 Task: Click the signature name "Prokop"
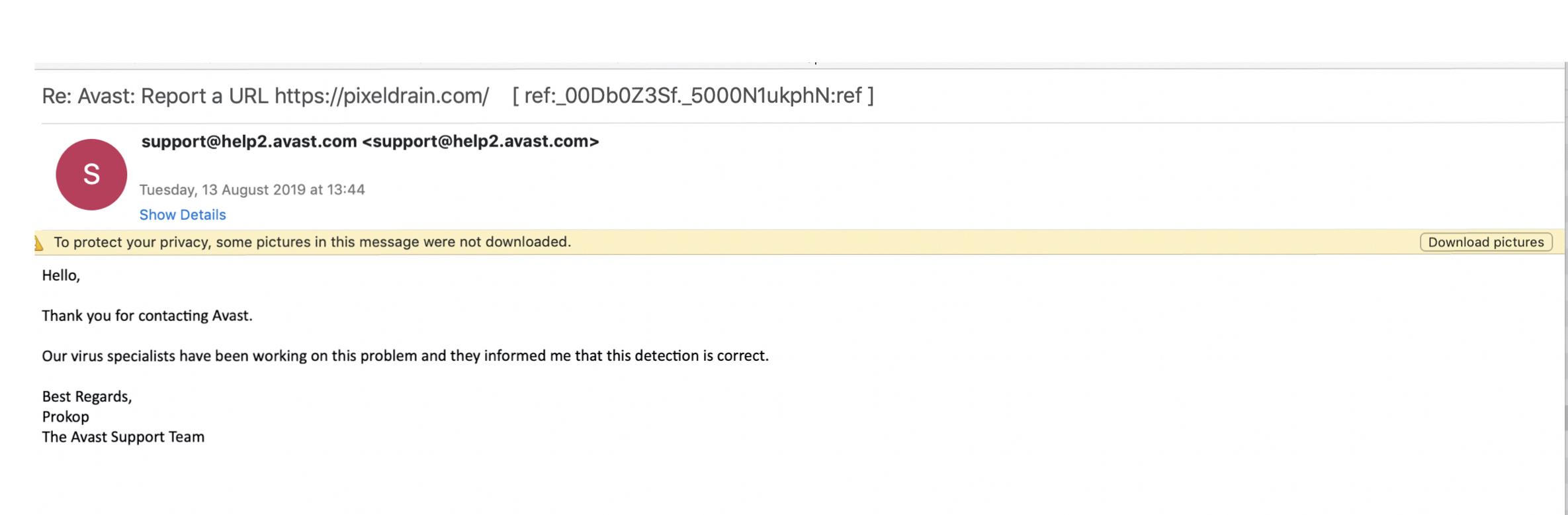click(65, 417)
